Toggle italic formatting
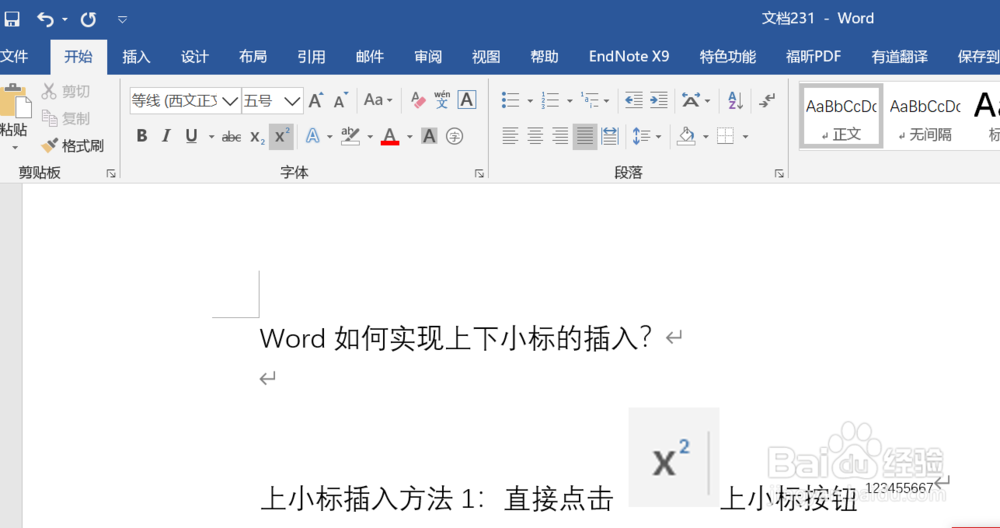This screenshot has height=528, width=1000. coord(166,136)
